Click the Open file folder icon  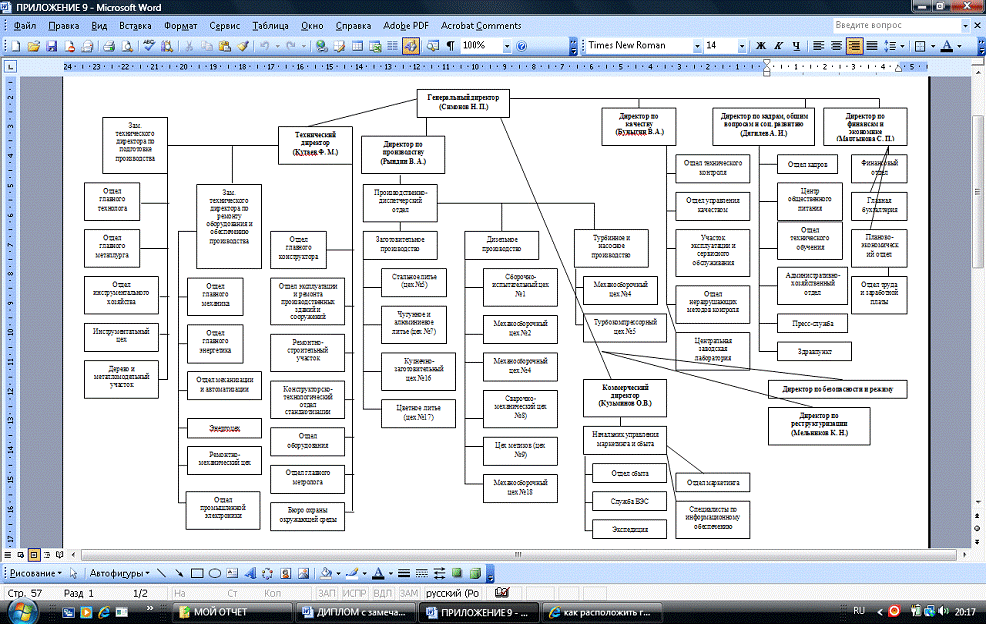34,46
